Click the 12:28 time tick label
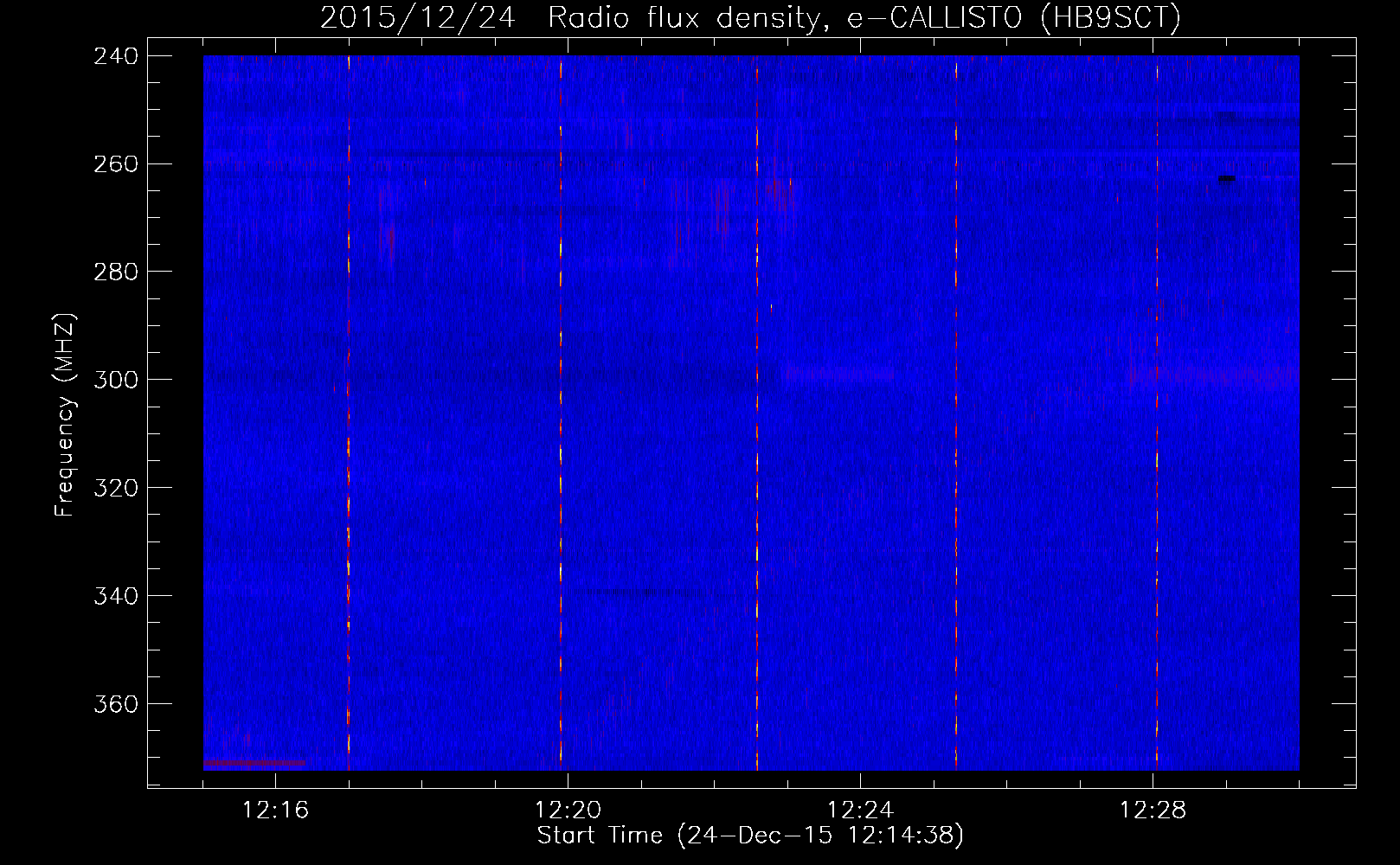 coord(1153,811)
